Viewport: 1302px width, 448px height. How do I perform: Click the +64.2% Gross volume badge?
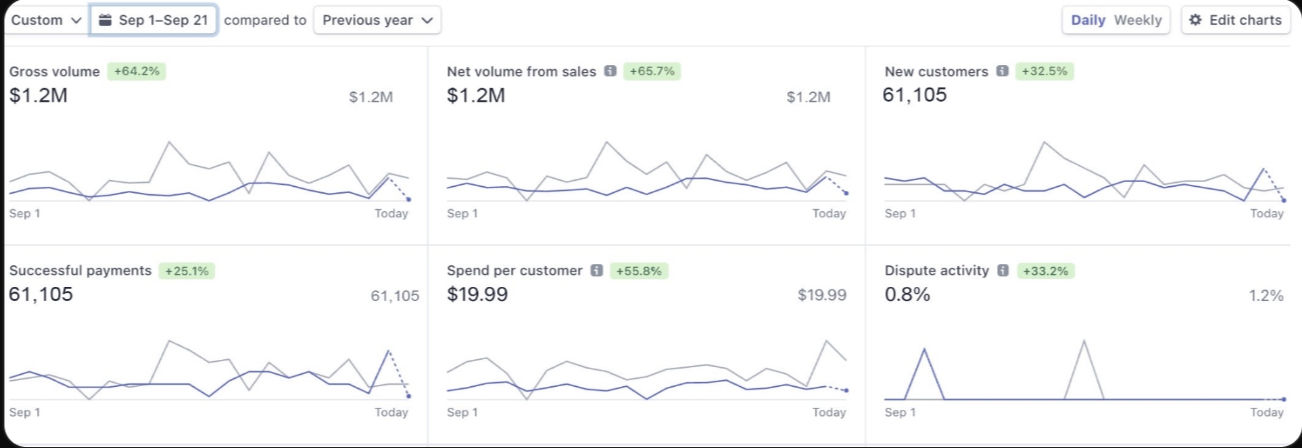point(135,71)
